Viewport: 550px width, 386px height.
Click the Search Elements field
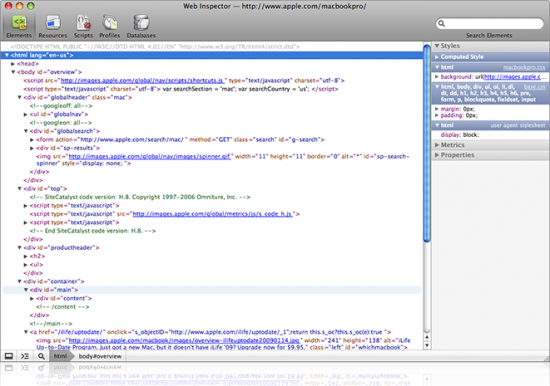pyautogui.click(x=489, y=24)
